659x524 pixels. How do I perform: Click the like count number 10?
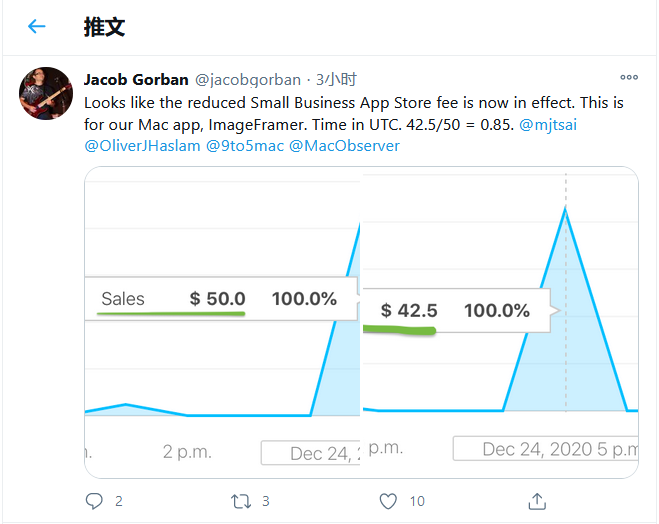(417, 501)
